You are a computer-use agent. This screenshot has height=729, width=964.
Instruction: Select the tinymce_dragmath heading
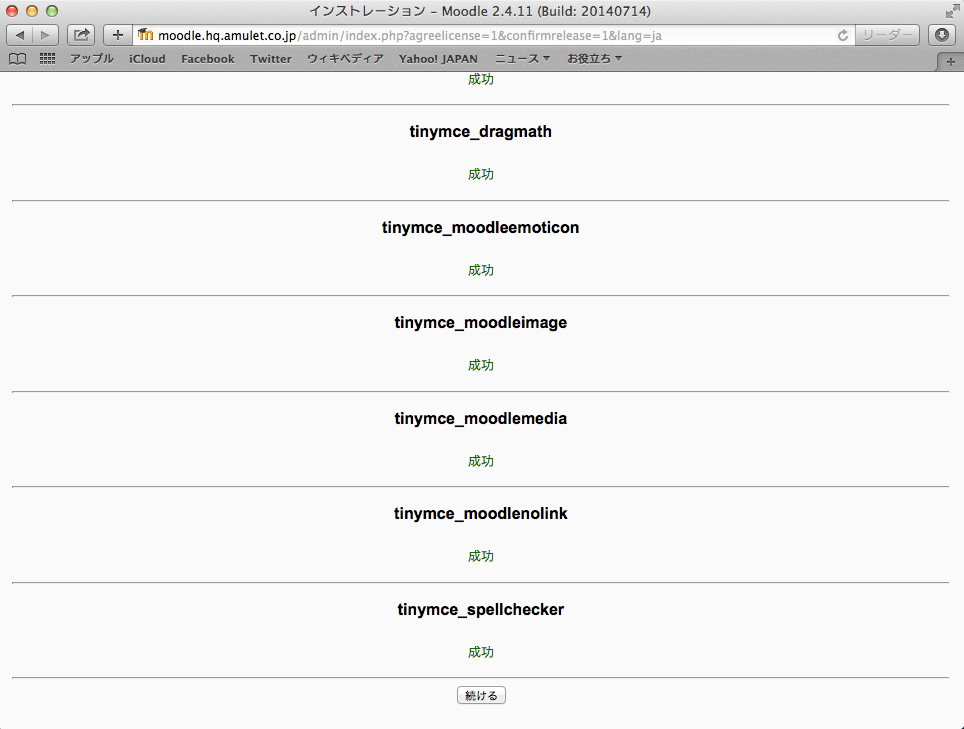(481, 132)
